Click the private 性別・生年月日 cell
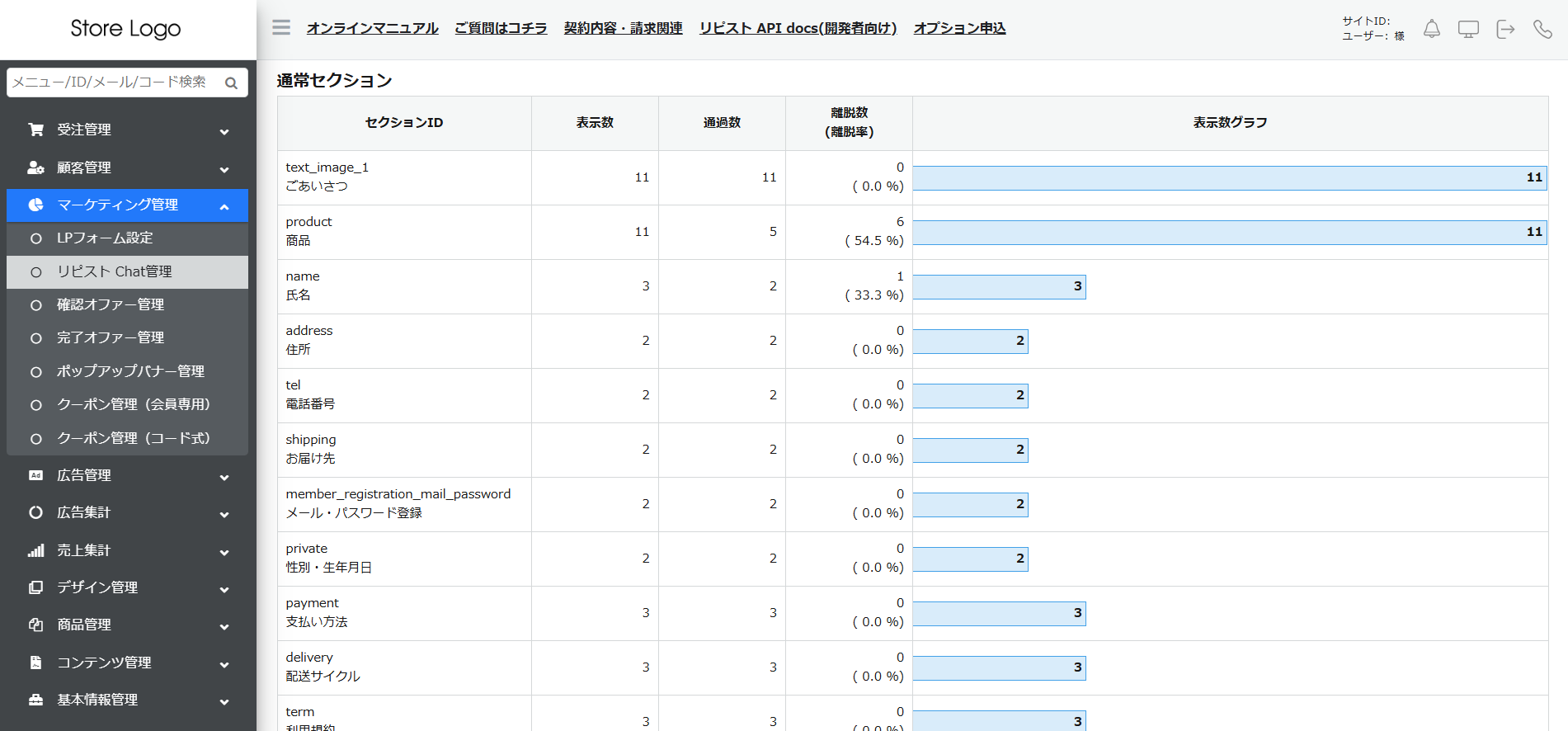The height and width of the screenshot is (731, 1568). point(404,559)
